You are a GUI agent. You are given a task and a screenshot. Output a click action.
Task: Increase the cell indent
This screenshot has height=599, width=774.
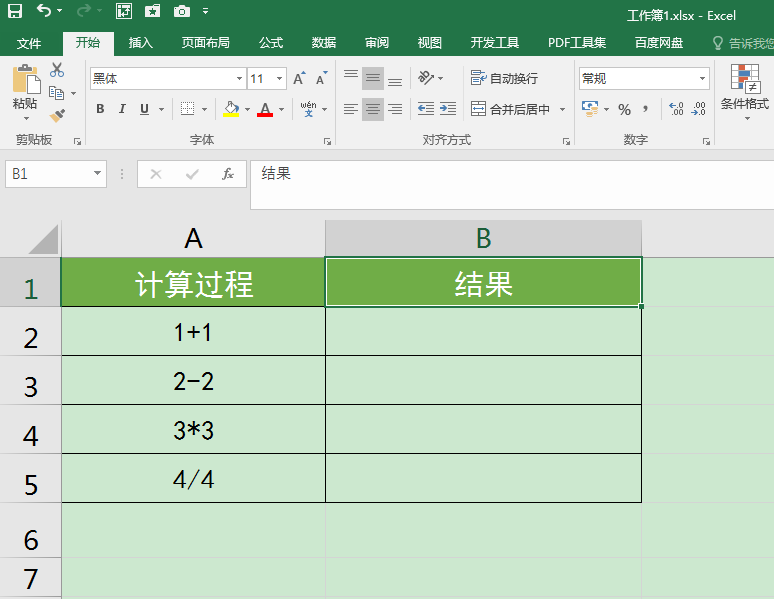(448, 109)
